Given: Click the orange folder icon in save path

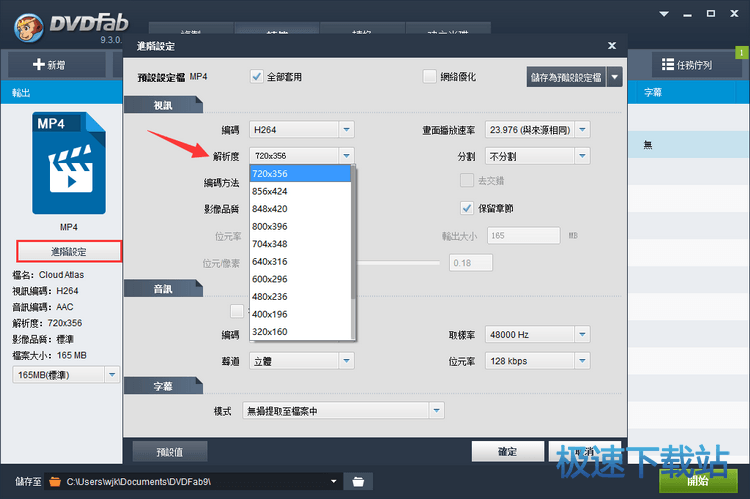Looking at the screenshot, I should (x=55, y=481).
